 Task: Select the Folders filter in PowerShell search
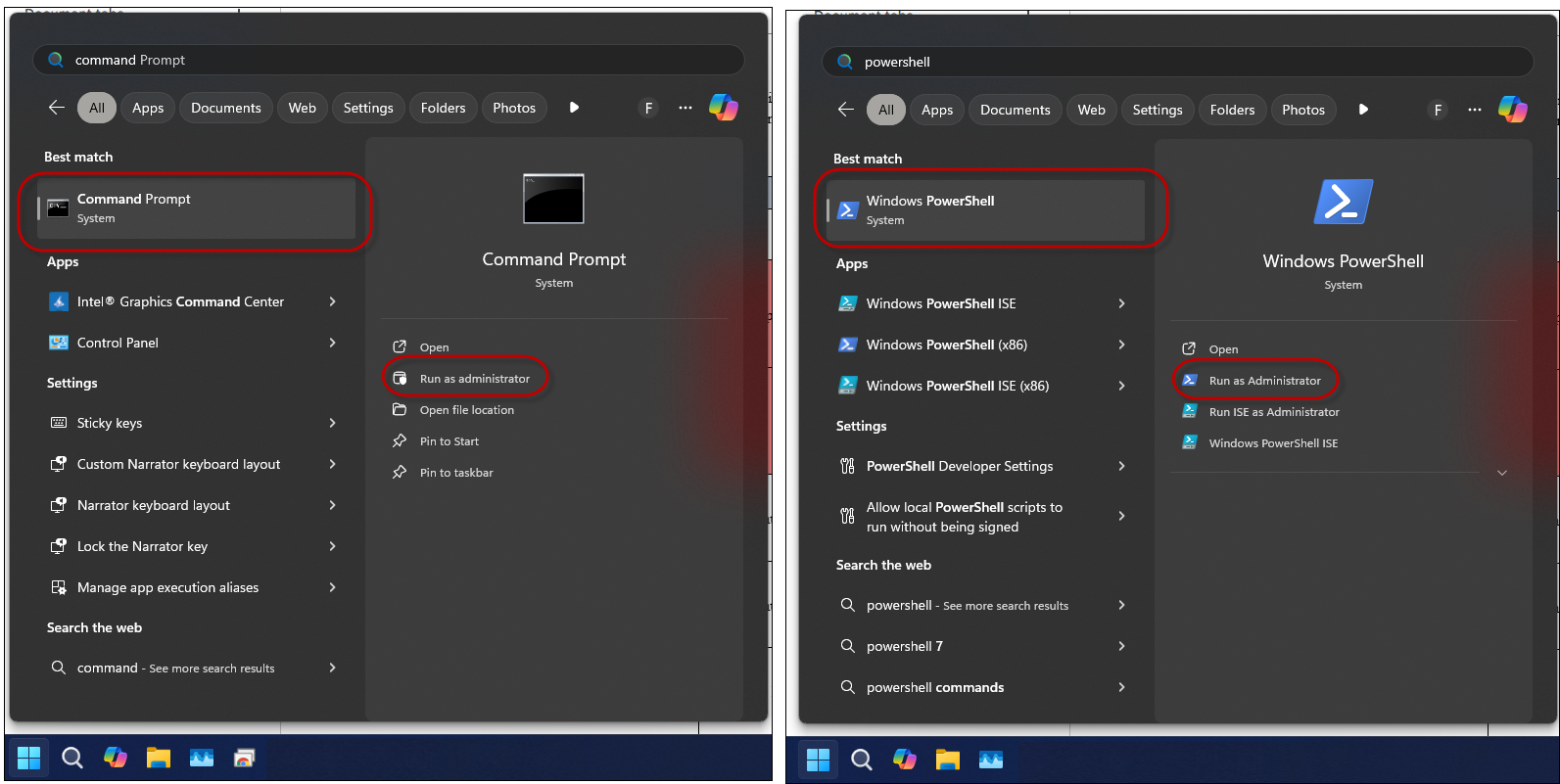point(1231,110)
